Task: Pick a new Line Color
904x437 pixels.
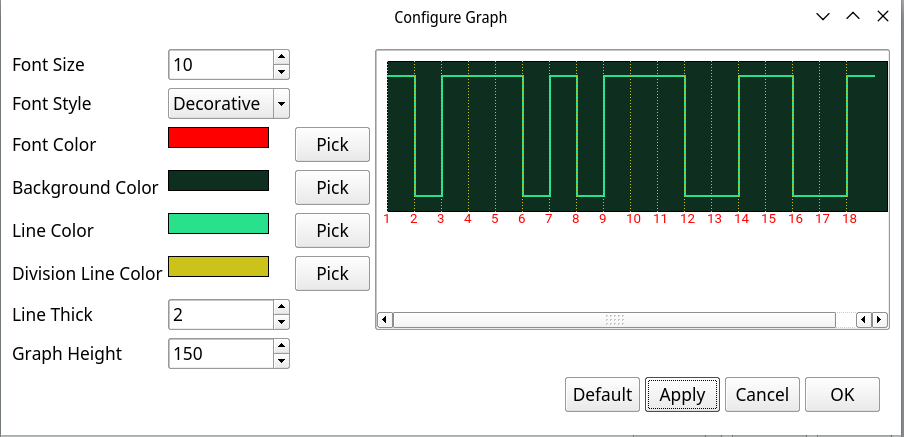Action: [x=332, y=231]
